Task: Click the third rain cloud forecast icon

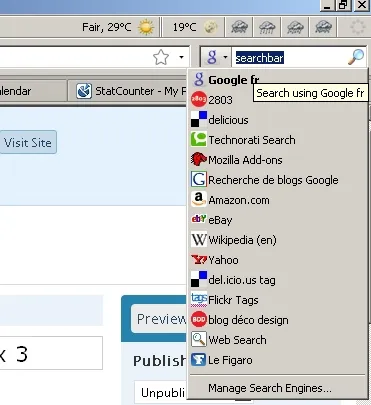Action: pyautogui.click(x=295, y=27)
